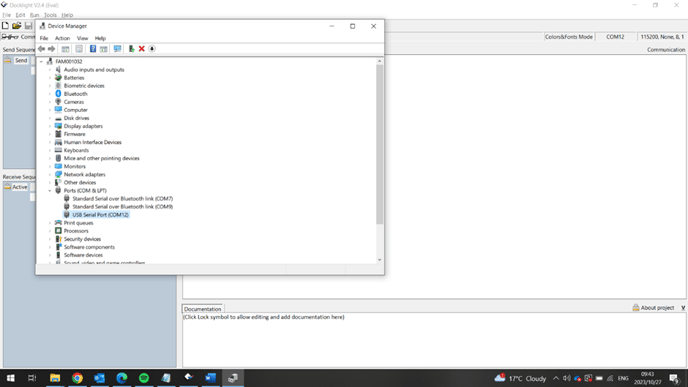Select Standard Serial over Bluetooth link (COM7)
688x387 pixels.
pos(122,199)
